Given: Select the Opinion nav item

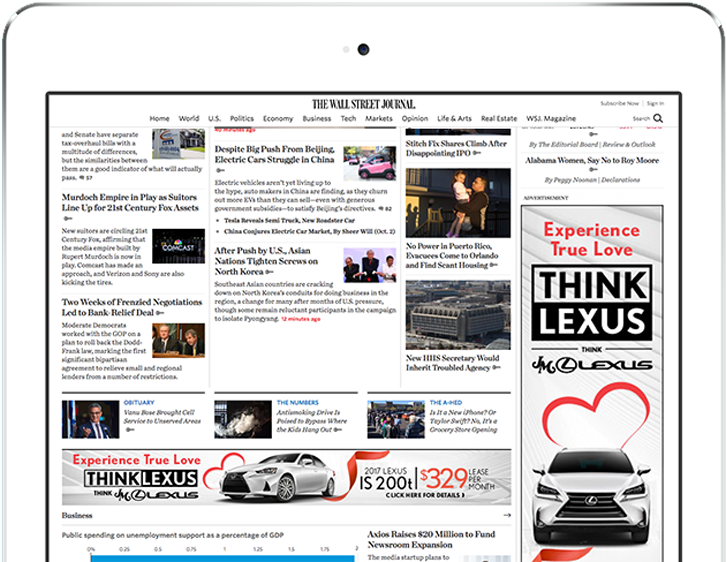Looking at the screenshot, I should 415,119.
